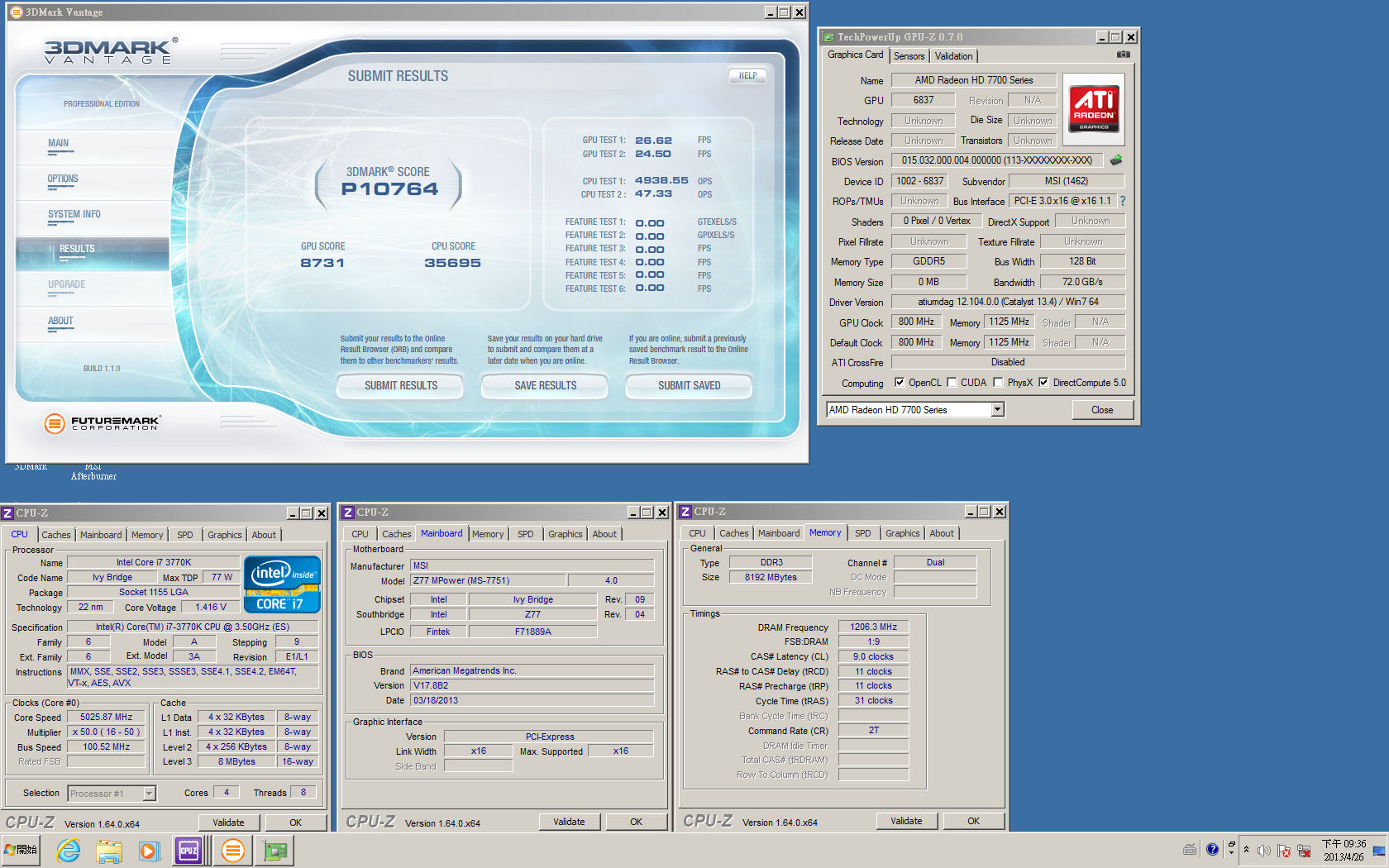Open the orange Futuremark taskbar icon
Viewport: 1389px width, 868px height.
232,850
